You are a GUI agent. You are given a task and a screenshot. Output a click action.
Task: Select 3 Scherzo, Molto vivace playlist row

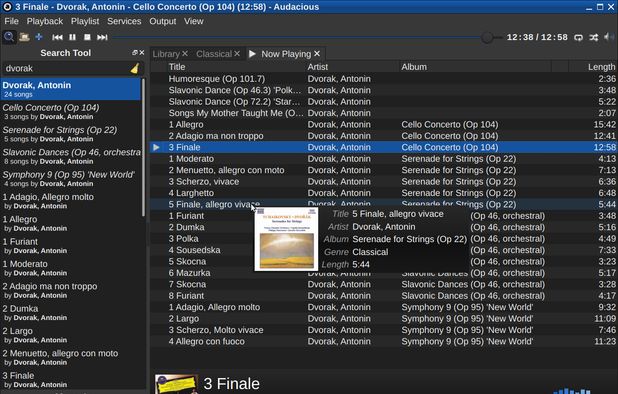pos(384,330)
